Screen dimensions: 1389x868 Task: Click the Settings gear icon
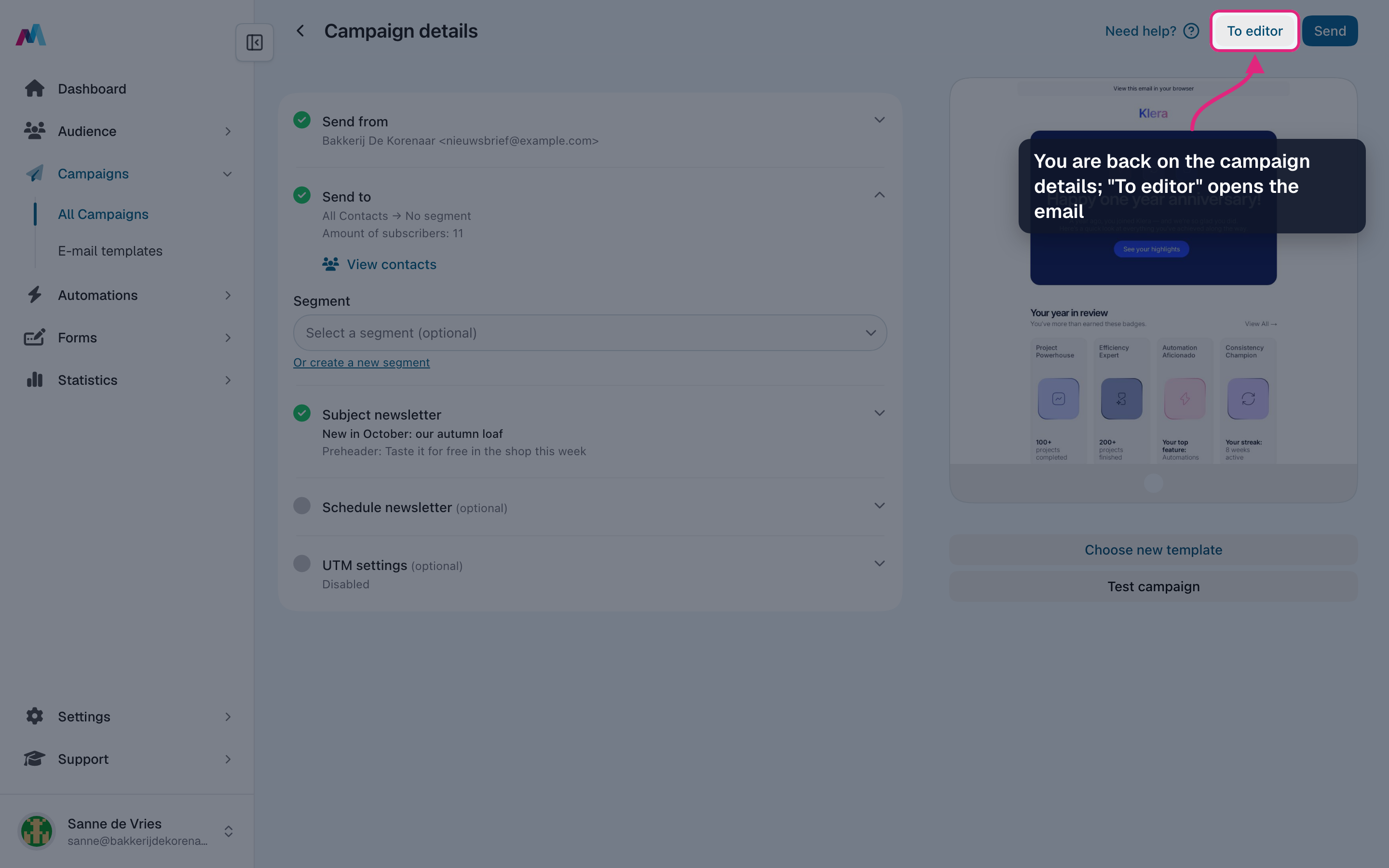coord(34,716)
